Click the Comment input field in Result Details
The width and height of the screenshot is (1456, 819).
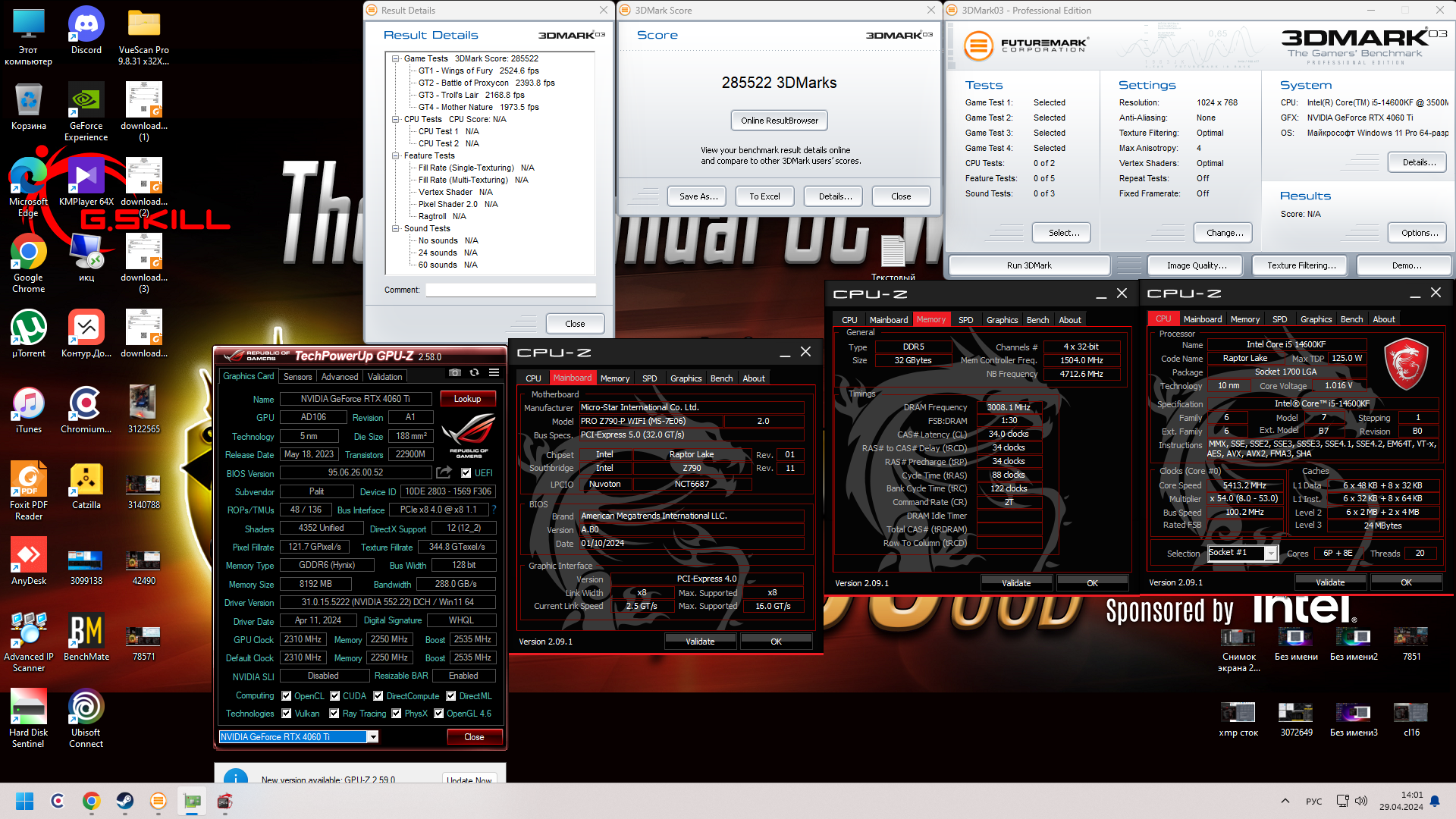pos(510,290)
